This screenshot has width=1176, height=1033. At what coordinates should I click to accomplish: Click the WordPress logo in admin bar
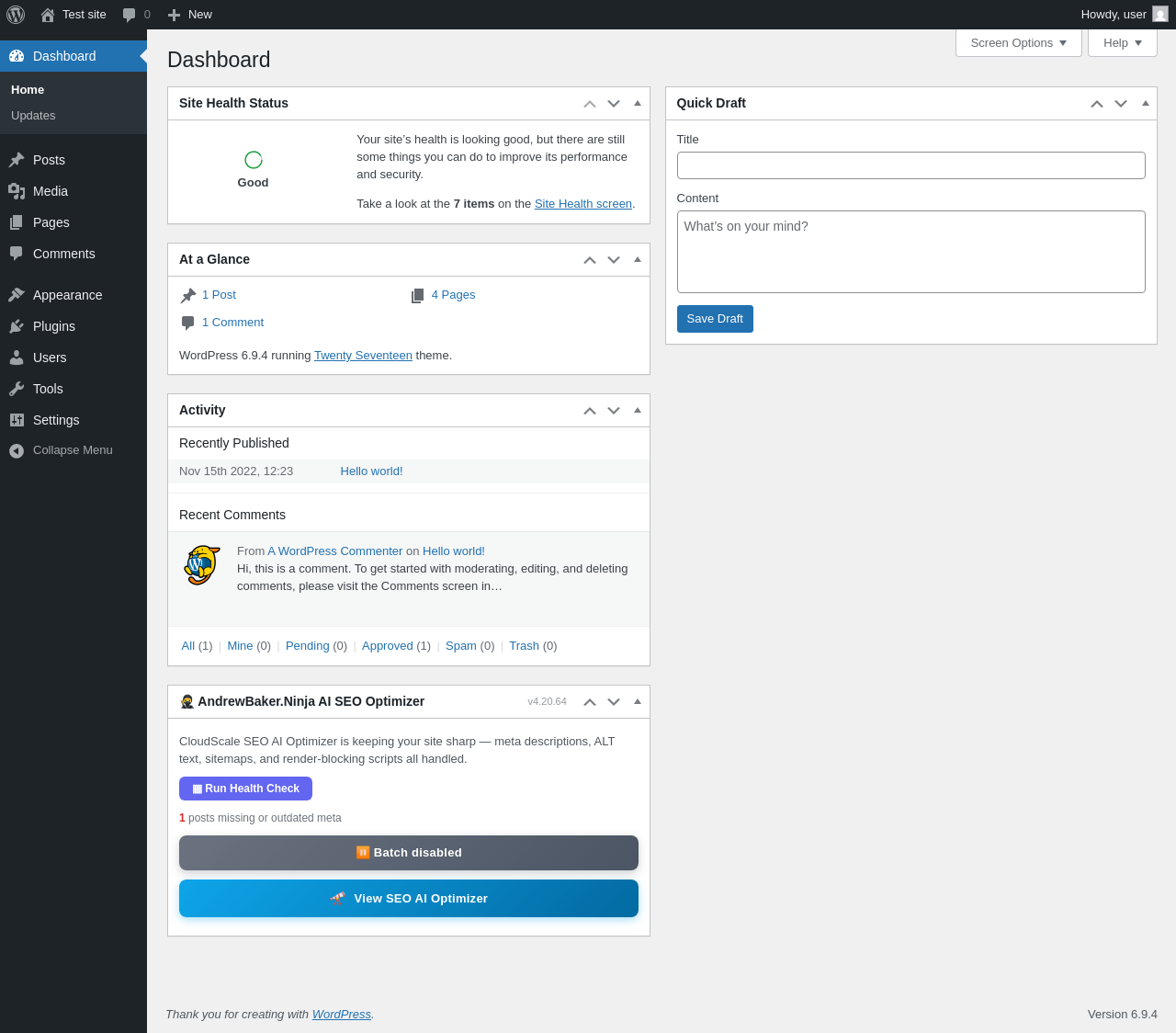16,15
